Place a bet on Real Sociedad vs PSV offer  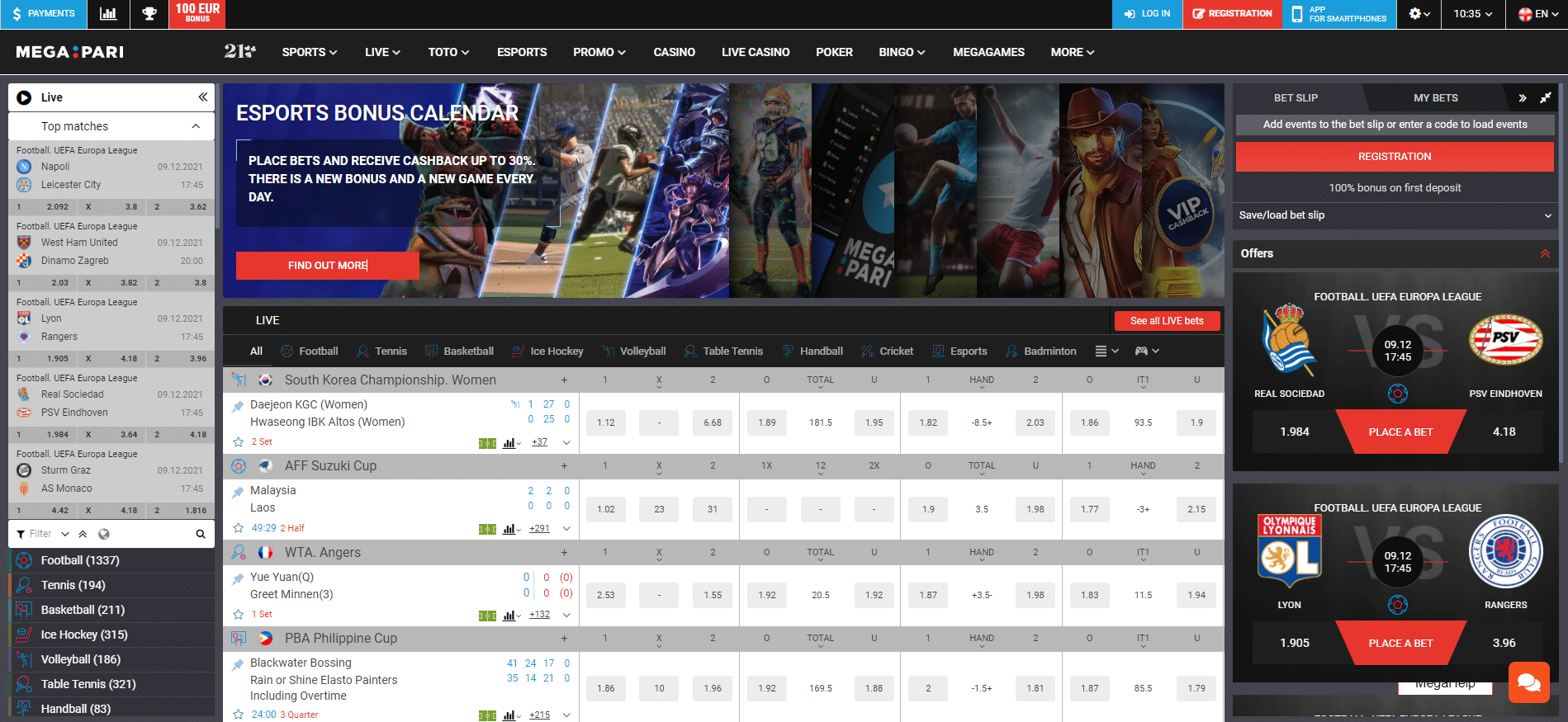coord(1400,432)
